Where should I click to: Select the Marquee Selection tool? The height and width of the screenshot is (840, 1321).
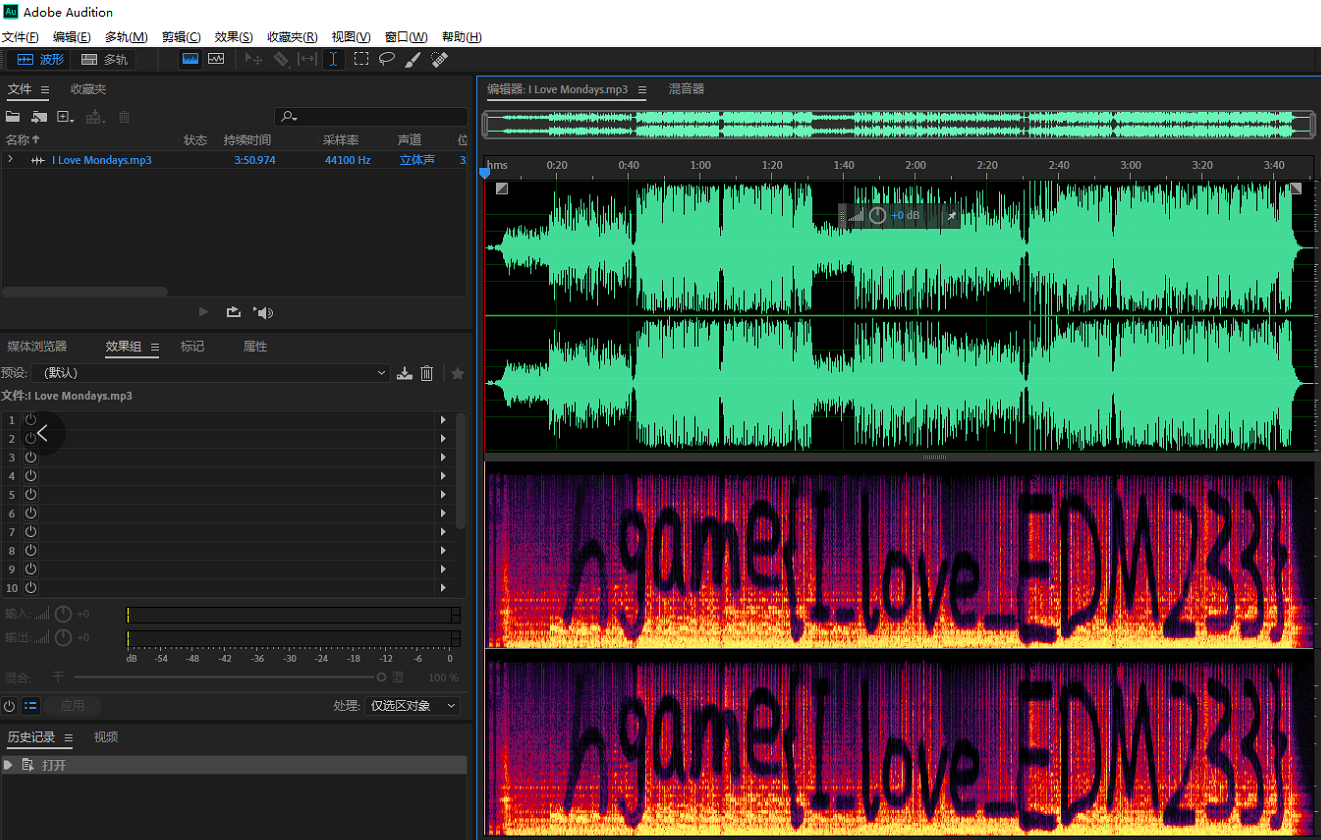pyautogui.click(x=361, y=60)
